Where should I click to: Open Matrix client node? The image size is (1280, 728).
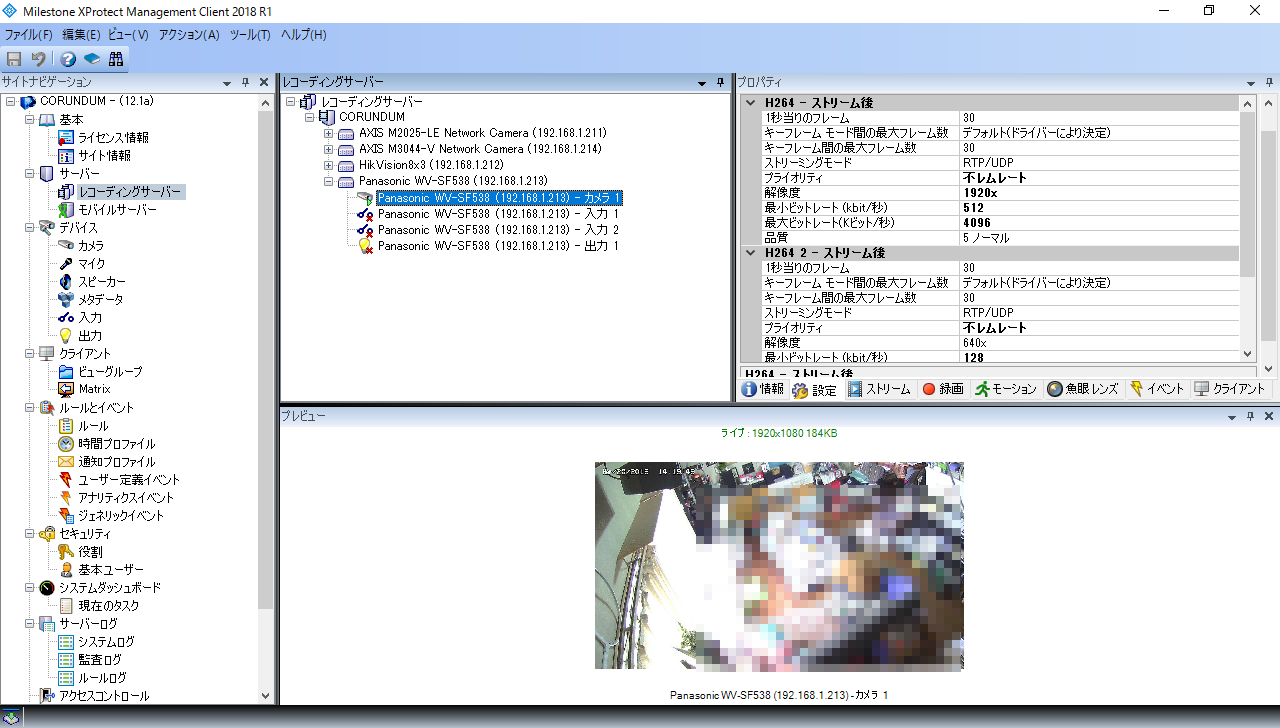[94, 389]
